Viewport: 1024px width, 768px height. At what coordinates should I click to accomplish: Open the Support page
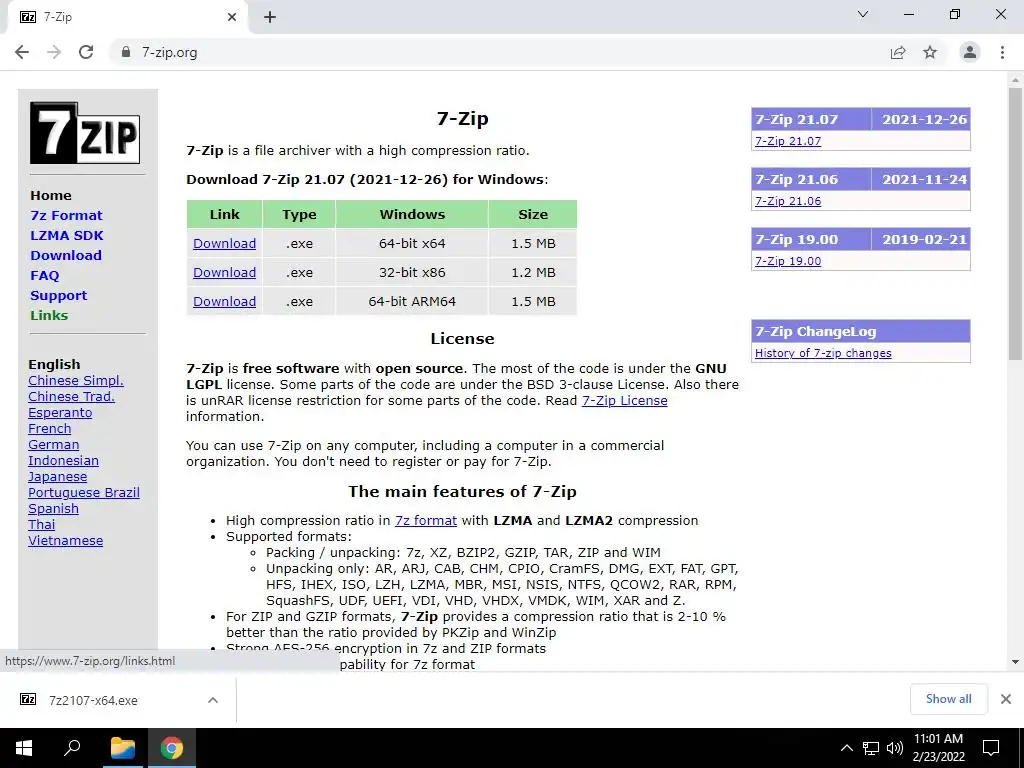58,295
